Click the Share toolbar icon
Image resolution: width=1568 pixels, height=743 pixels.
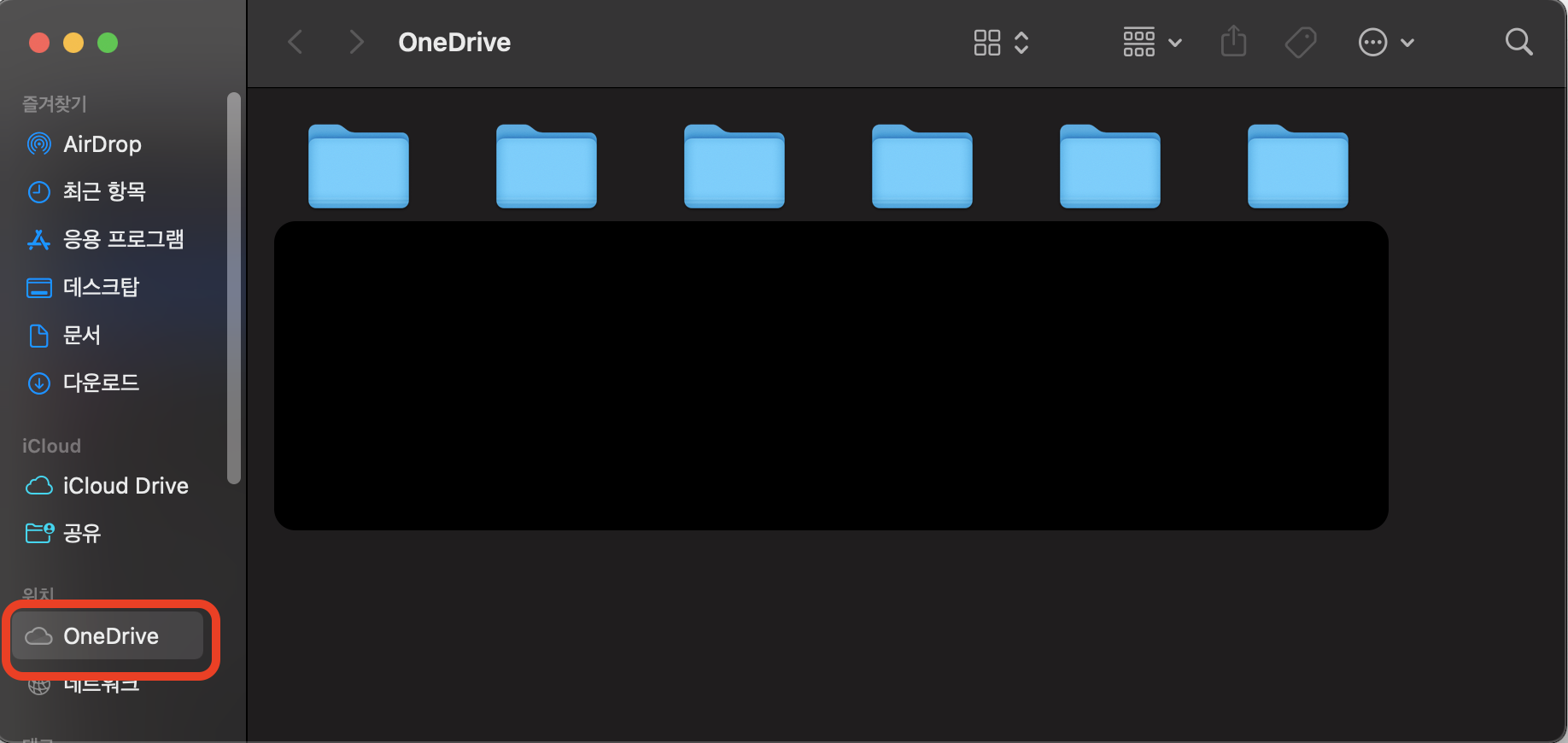click(1233, 42)
